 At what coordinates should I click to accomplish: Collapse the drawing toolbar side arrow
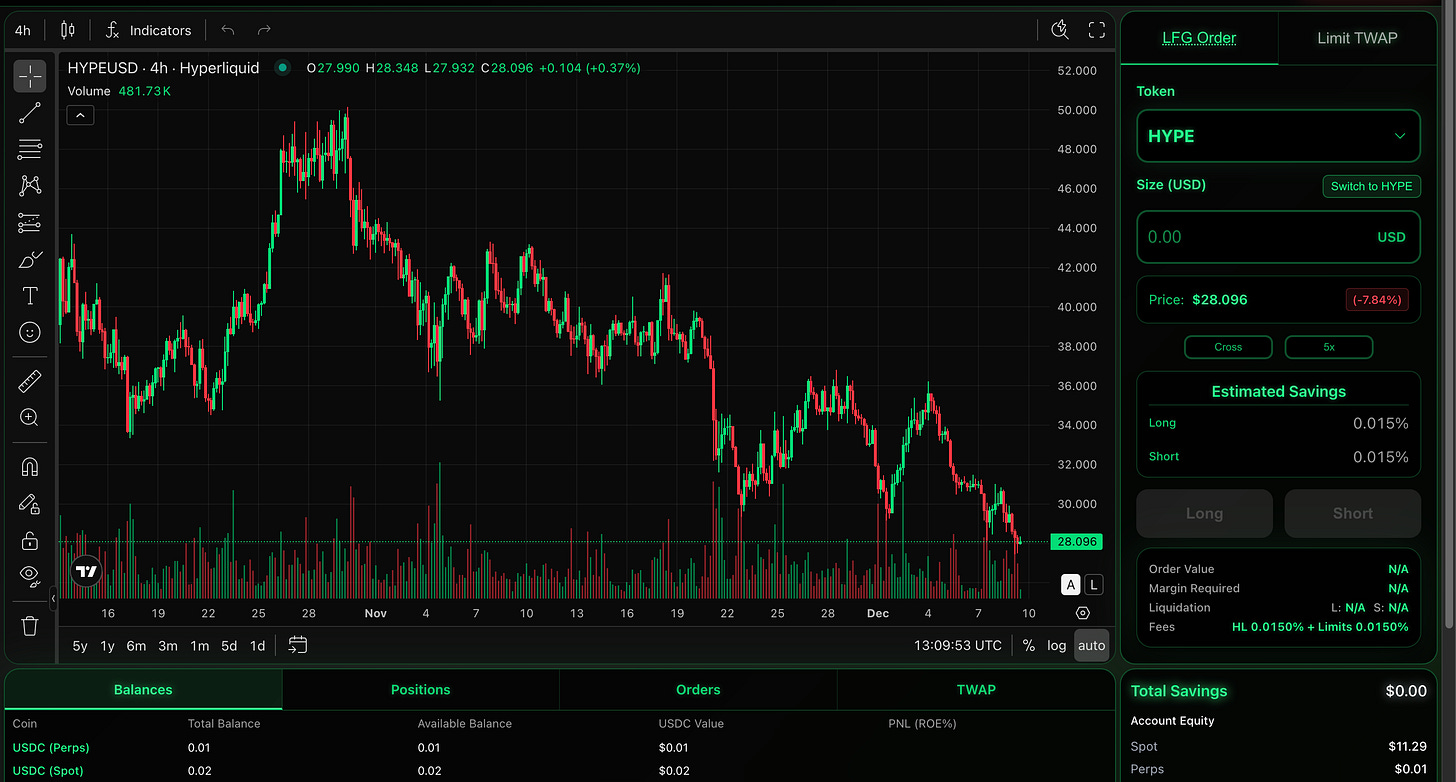pyautogui.click(x=53, y=598)
